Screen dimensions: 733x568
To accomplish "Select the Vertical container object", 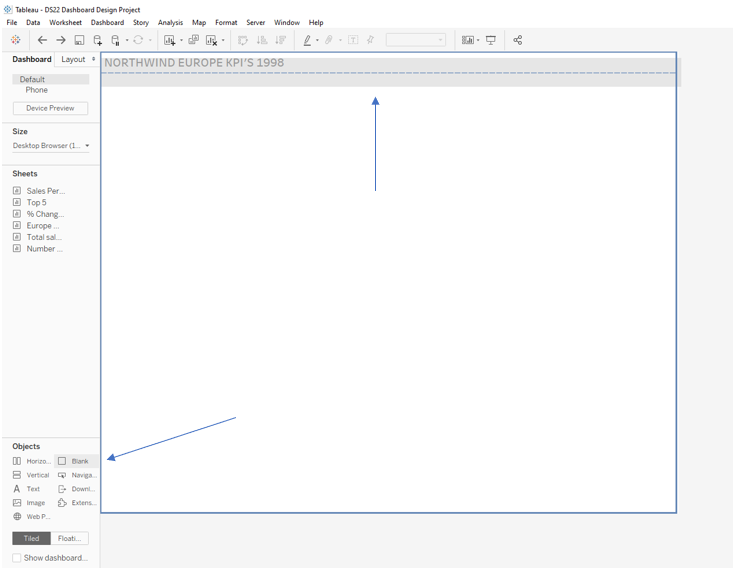I will click(31, 475).
